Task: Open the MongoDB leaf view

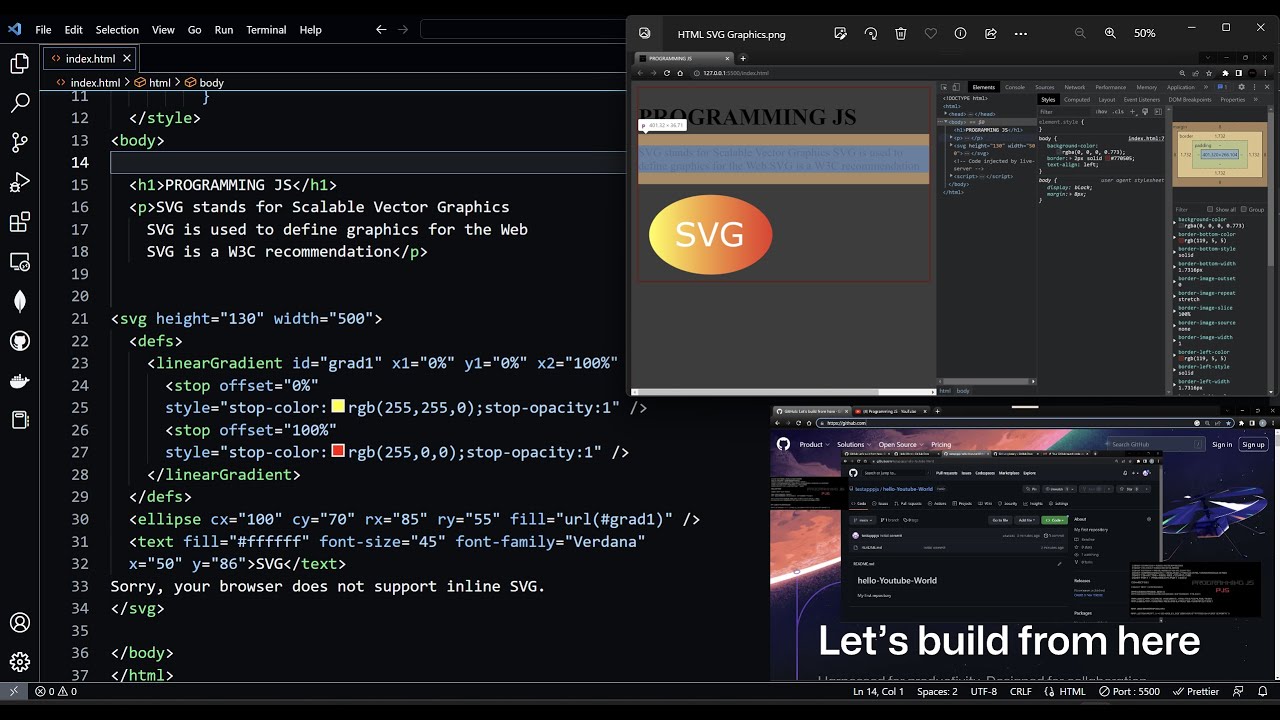Action: (x=20, y=301)
